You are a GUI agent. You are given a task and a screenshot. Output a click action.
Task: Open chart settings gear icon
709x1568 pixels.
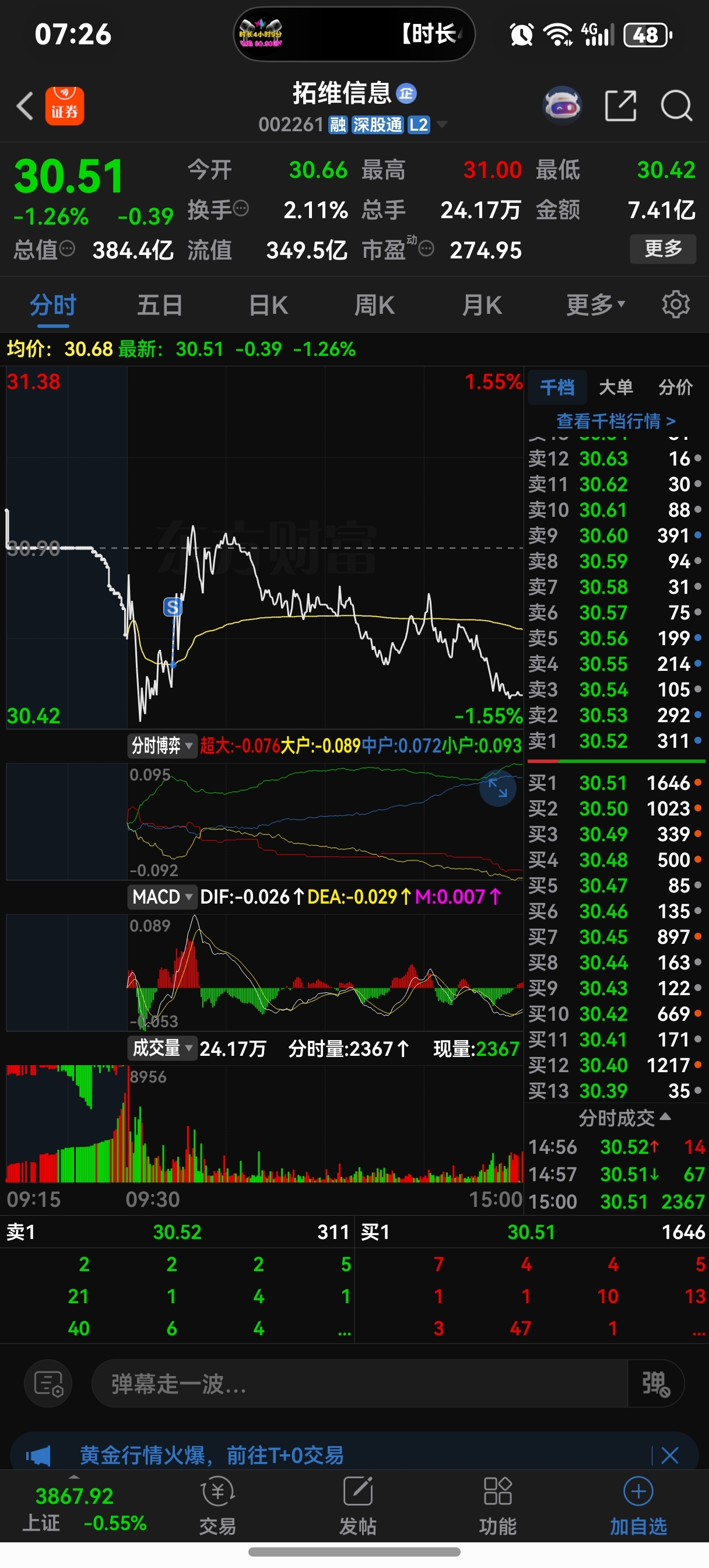pos(676,304)
